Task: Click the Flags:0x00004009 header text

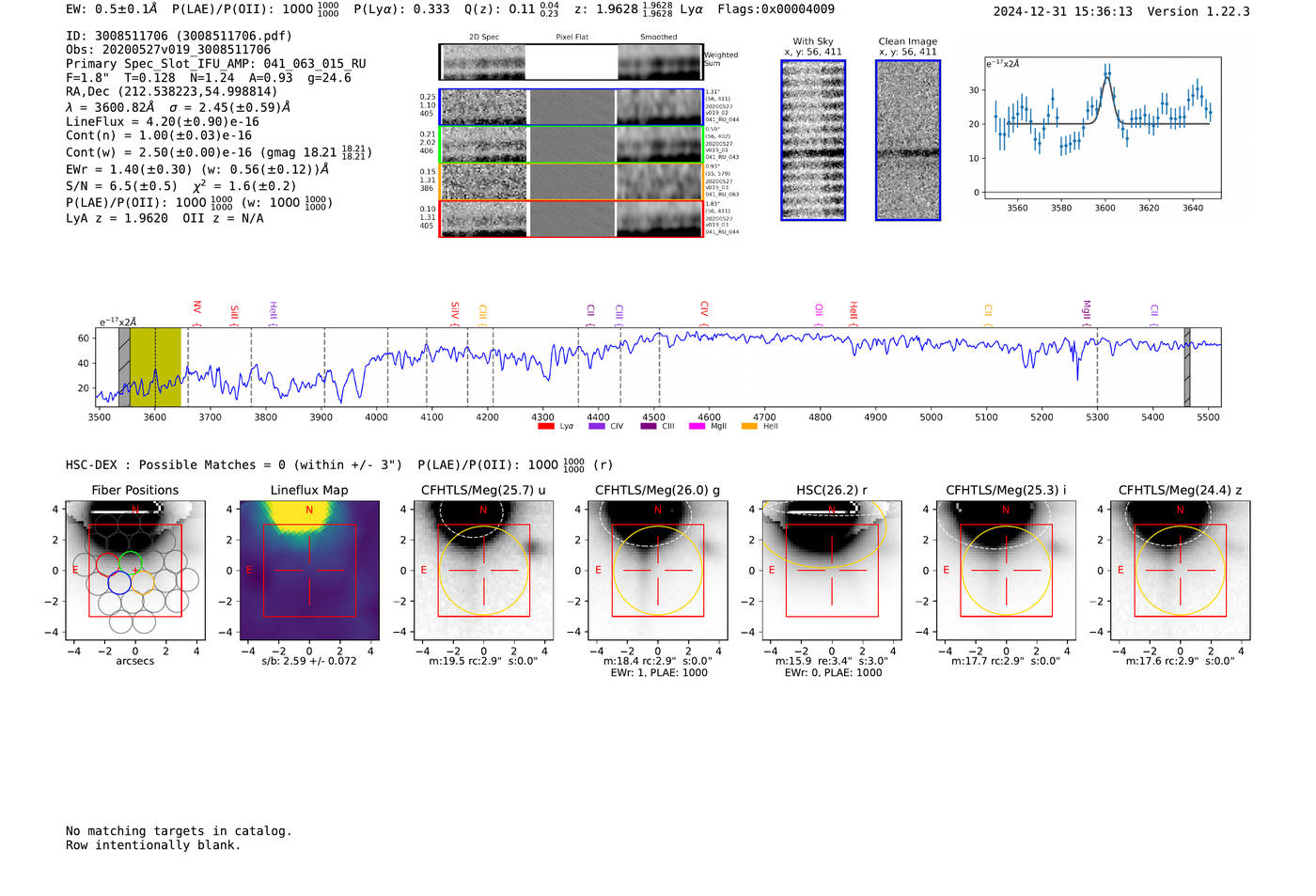Action: pyautogui.click(x=775, y=9)
